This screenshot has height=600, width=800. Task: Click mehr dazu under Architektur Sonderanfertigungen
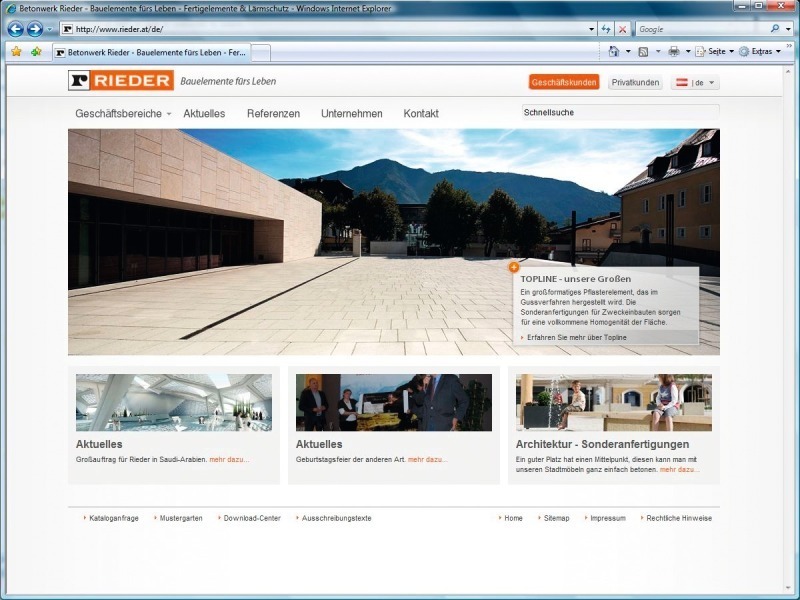point(680,469)
